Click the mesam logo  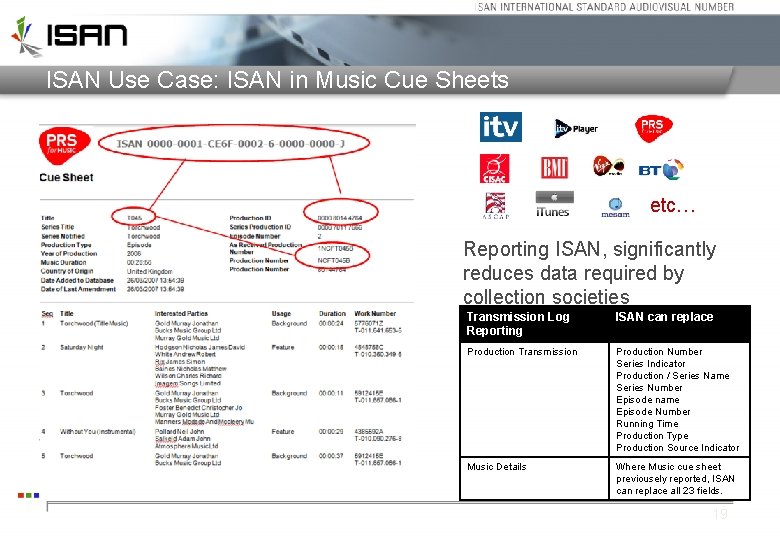(x=615, y=207)
